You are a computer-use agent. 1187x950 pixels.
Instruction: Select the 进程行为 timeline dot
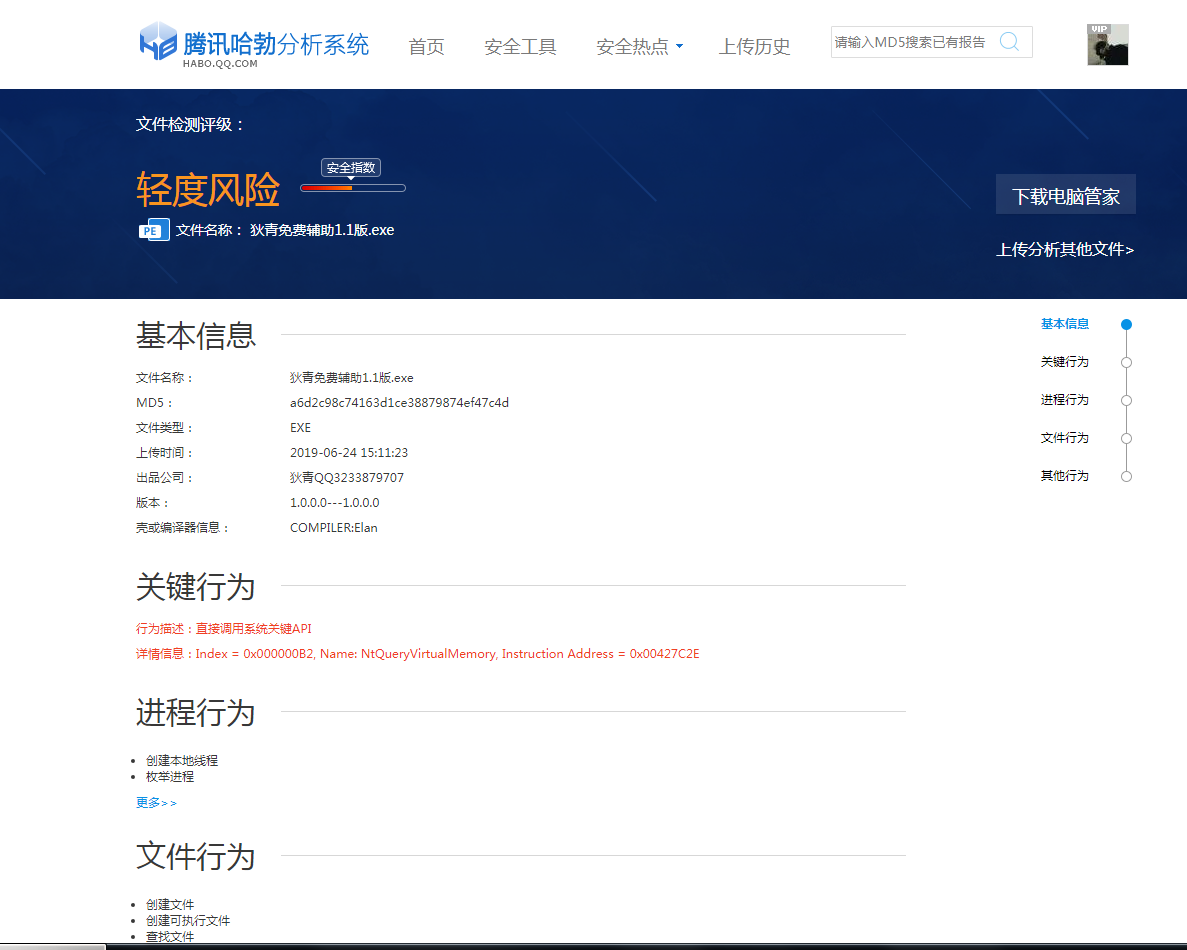click(1126, 400)
